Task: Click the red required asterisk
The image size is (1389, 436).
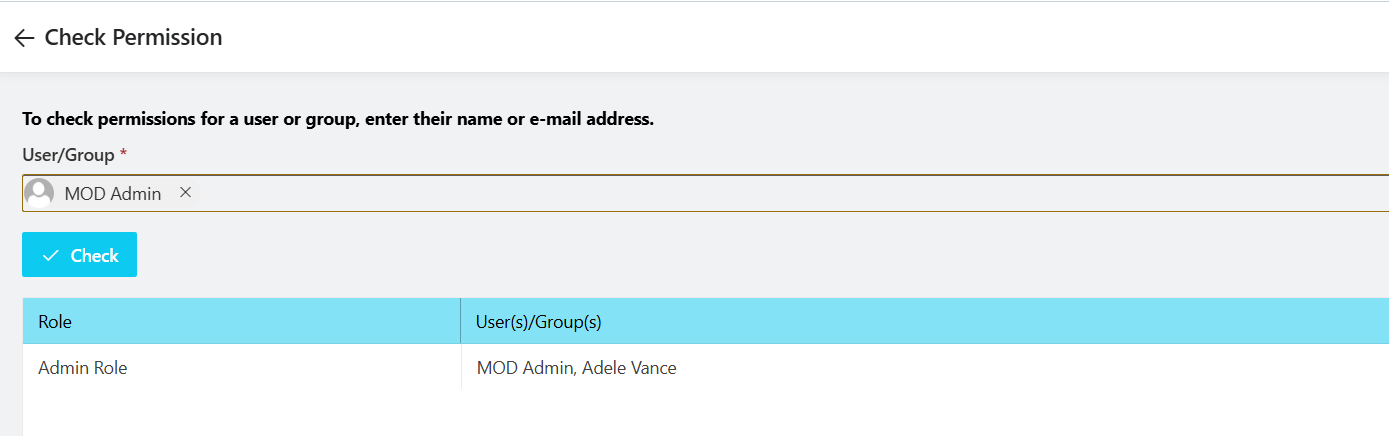Action: coord(123,154)
